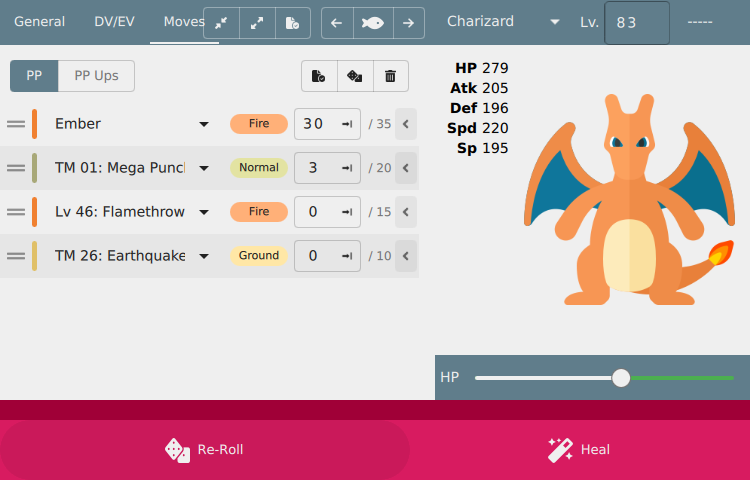The image size is (750, 480).
Task: Open the TM 01: Mega Punch move dropdown
Action: [204, 168]
